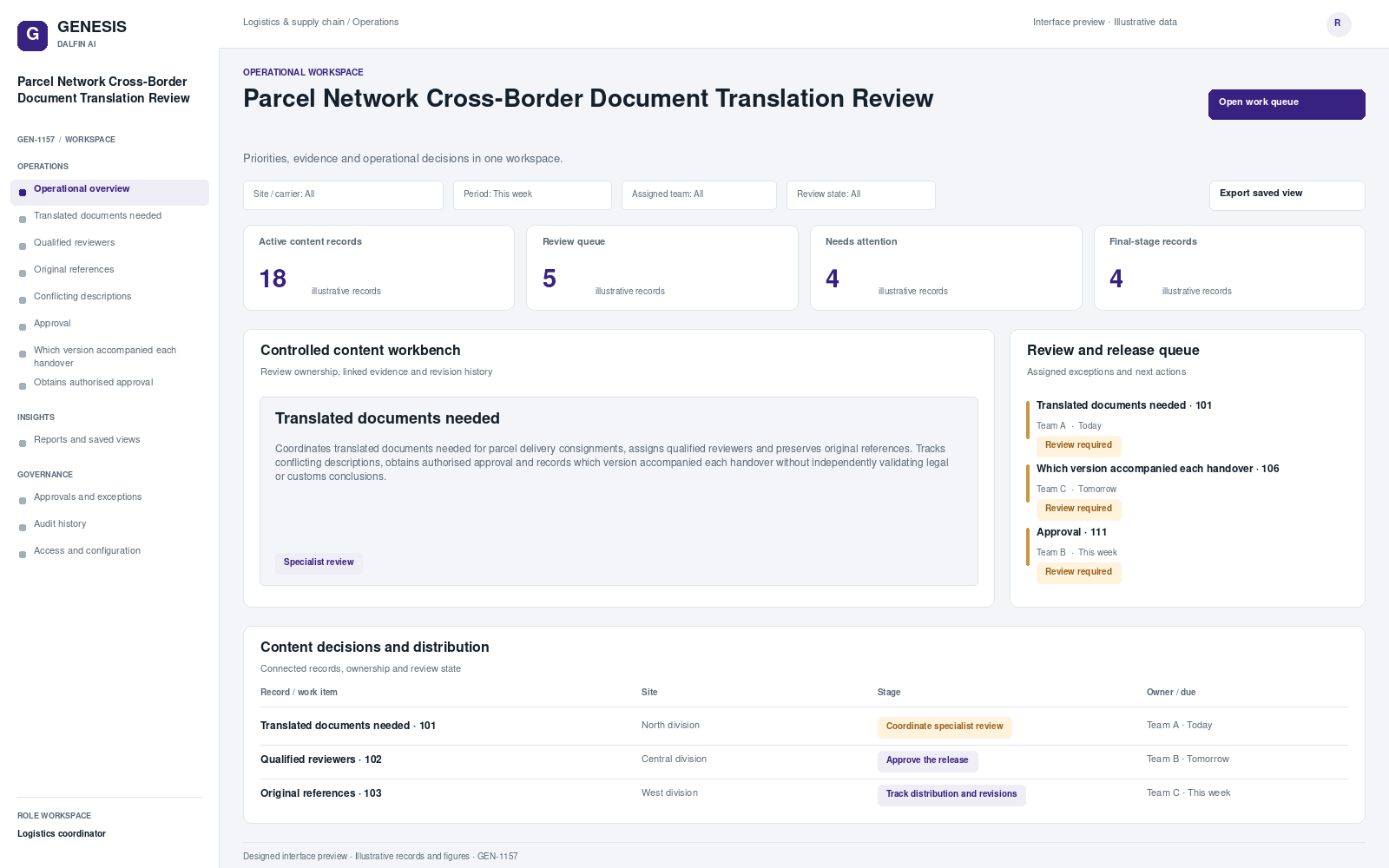Viewport: 1389px width, 868px height.
Task: Click the Logistics coordinator role label
Action: click(62, 834)
